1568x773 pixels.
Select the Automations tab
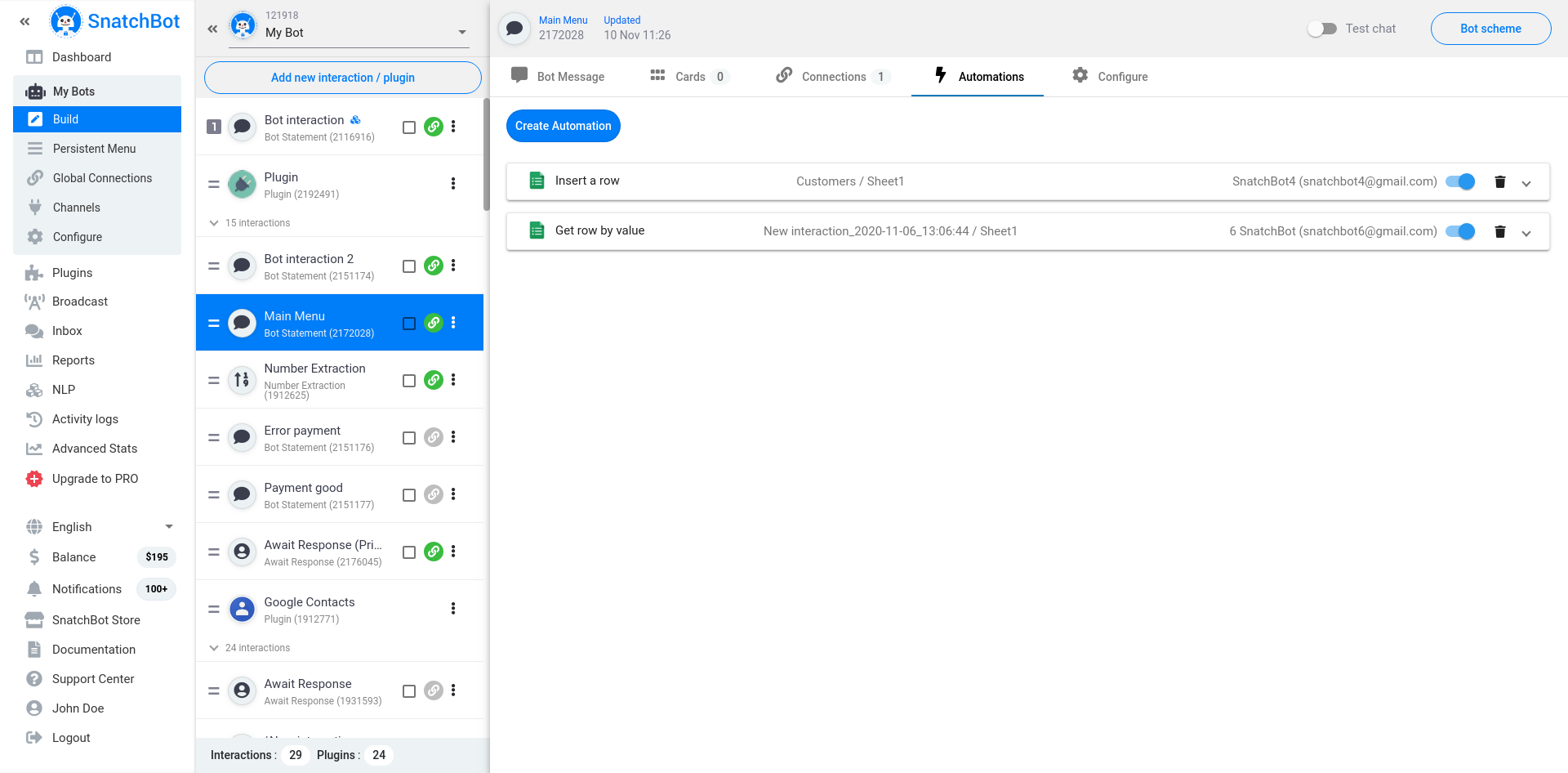tap(978, 76)
